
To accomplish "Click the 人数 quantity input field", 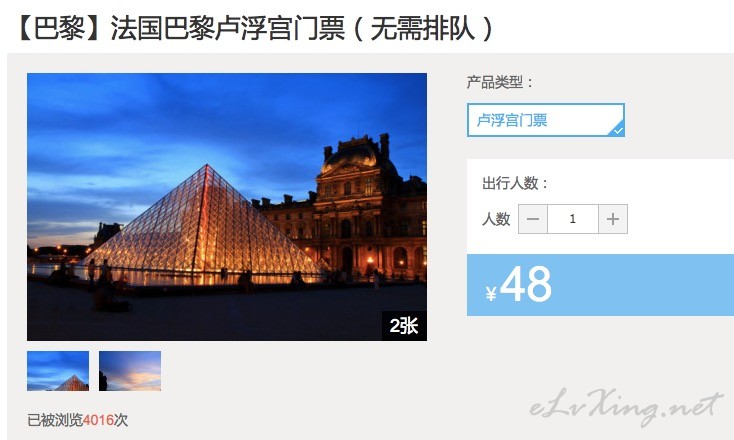I will [573, 219].
